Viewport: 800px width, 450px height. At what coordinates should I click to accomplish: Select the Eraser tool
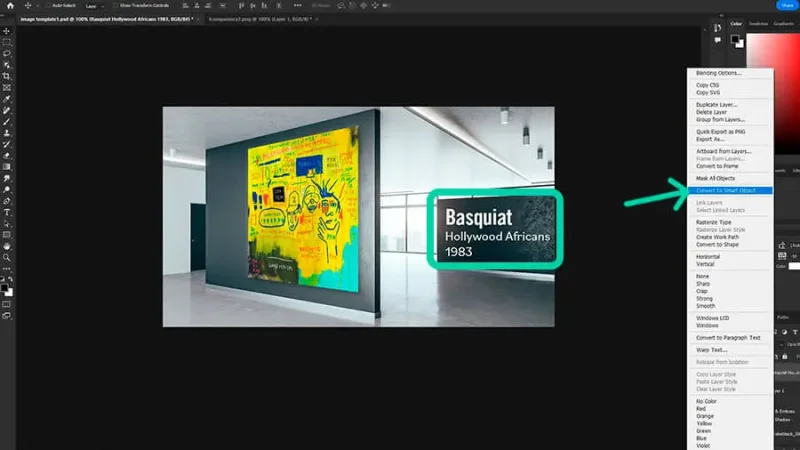click(x=7, y=156)
